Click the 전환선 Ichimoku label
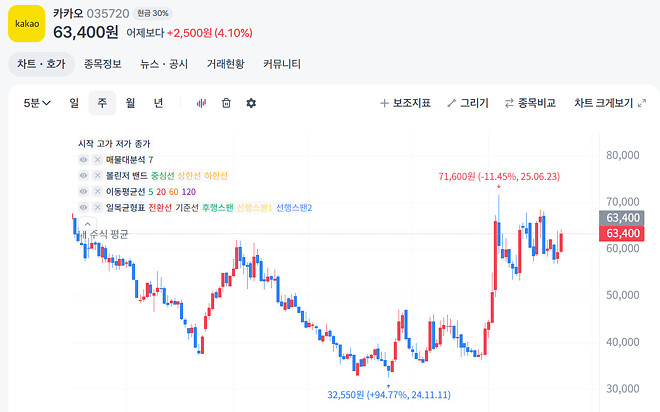This screenshot has height=412, width=660. pos(160,208)
